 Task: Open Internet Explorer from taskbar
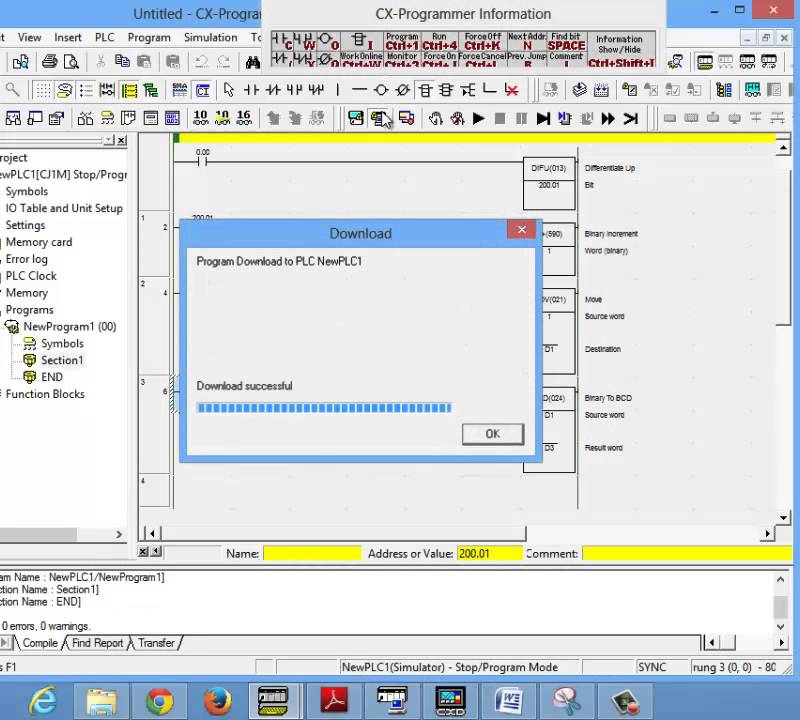point(43,701)
